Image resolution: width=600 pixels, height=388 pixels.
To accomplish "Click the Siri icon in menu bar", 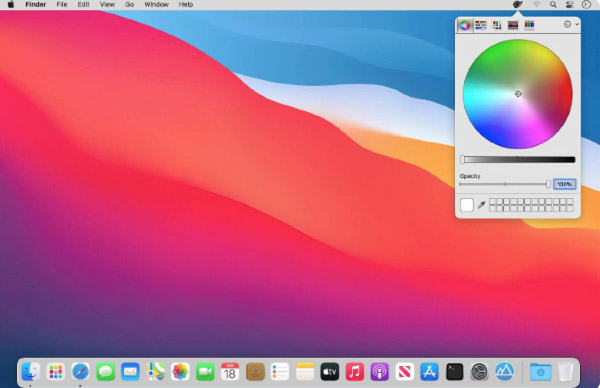I will pos(586,5).
